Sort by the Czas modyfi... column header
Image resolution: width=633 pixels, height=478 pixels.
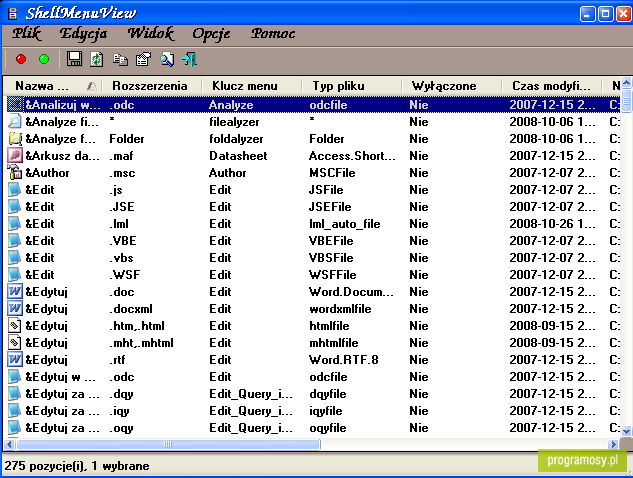551,86
